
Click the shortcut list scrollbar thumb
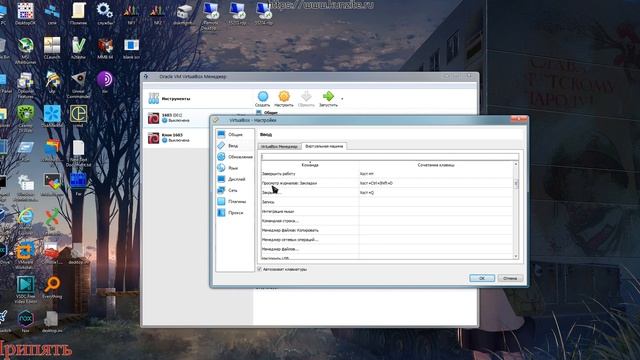coord(516,184)
